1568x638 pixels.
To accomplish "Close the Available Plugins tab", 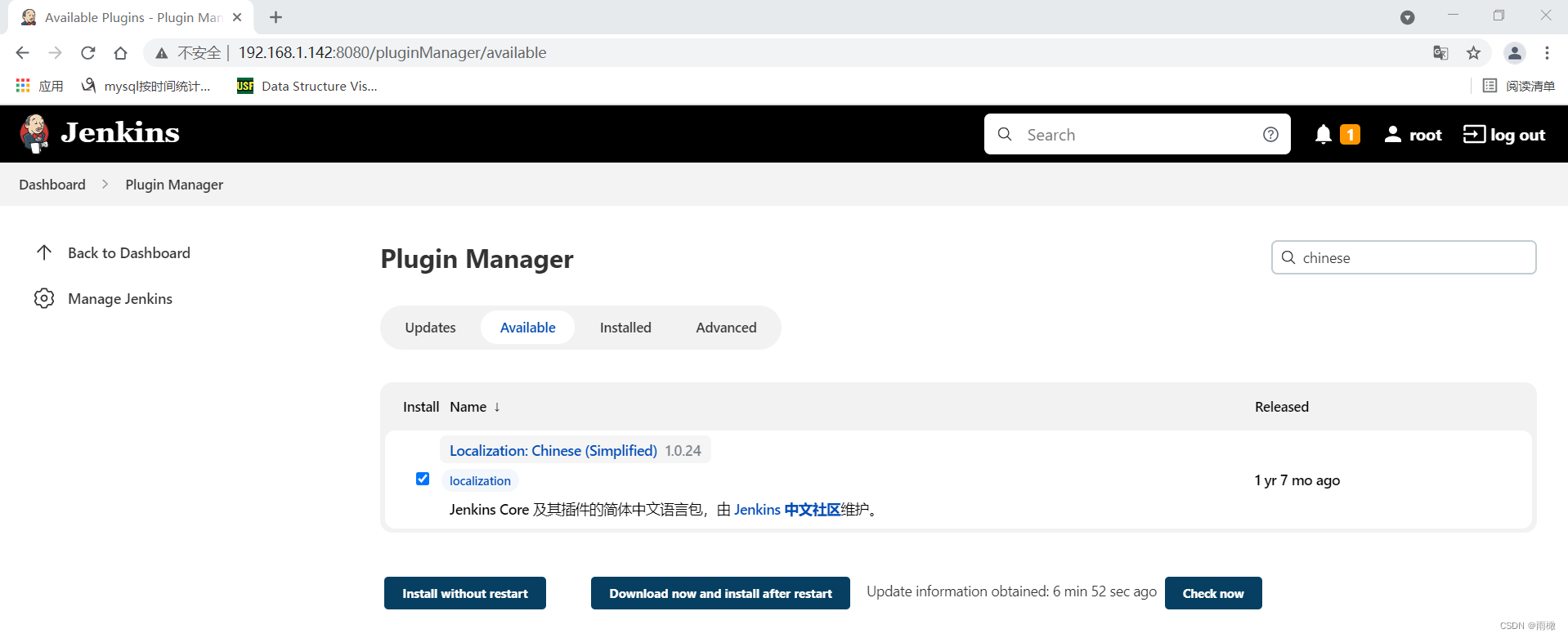I will pos(237,17).
